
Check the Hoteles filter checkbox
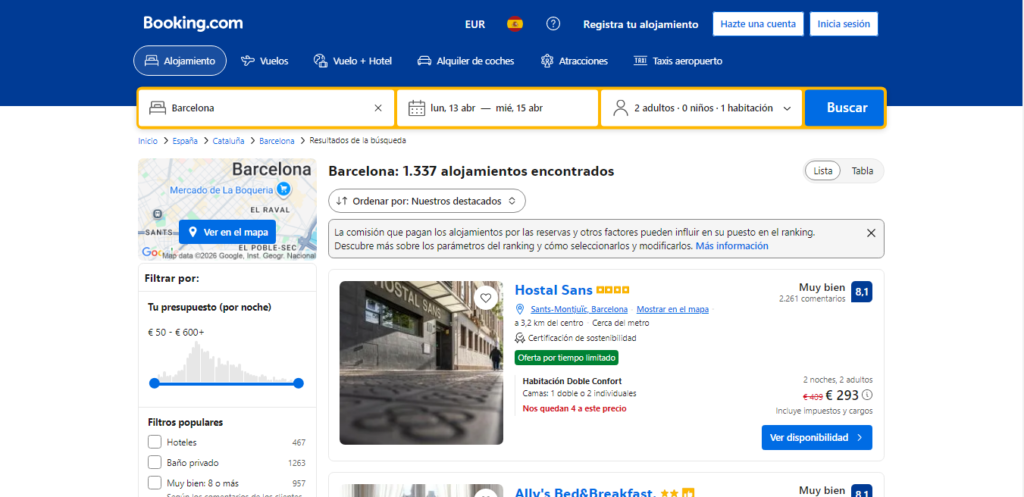coord(155,442)
